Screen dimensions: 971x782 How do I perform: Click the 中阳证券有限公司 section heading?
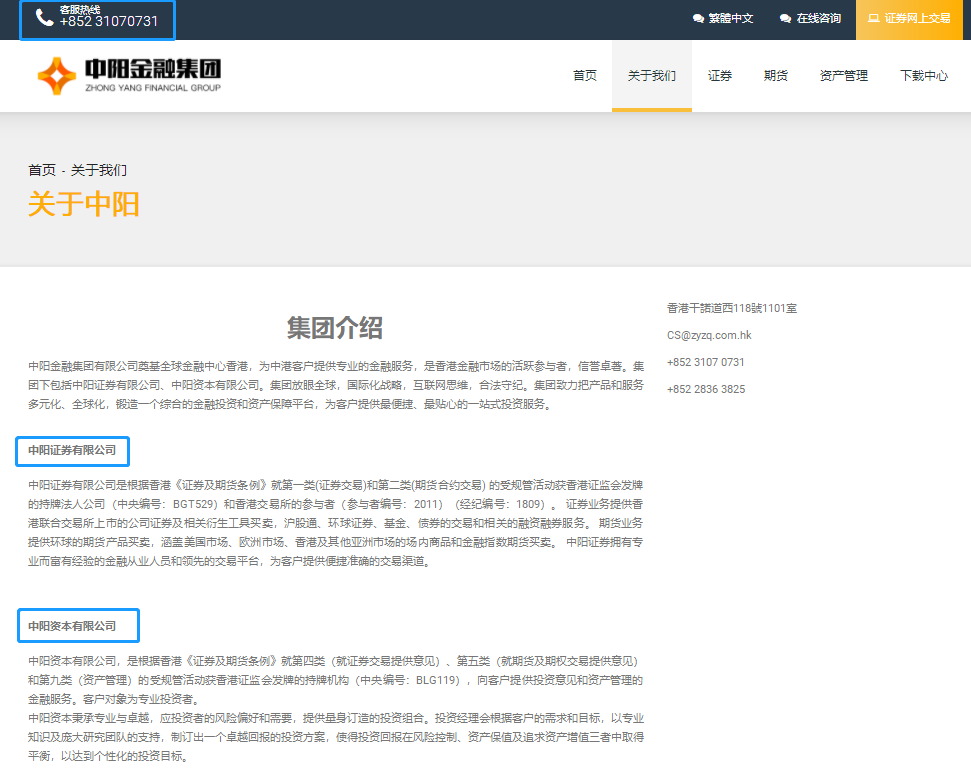pos(72,451)
